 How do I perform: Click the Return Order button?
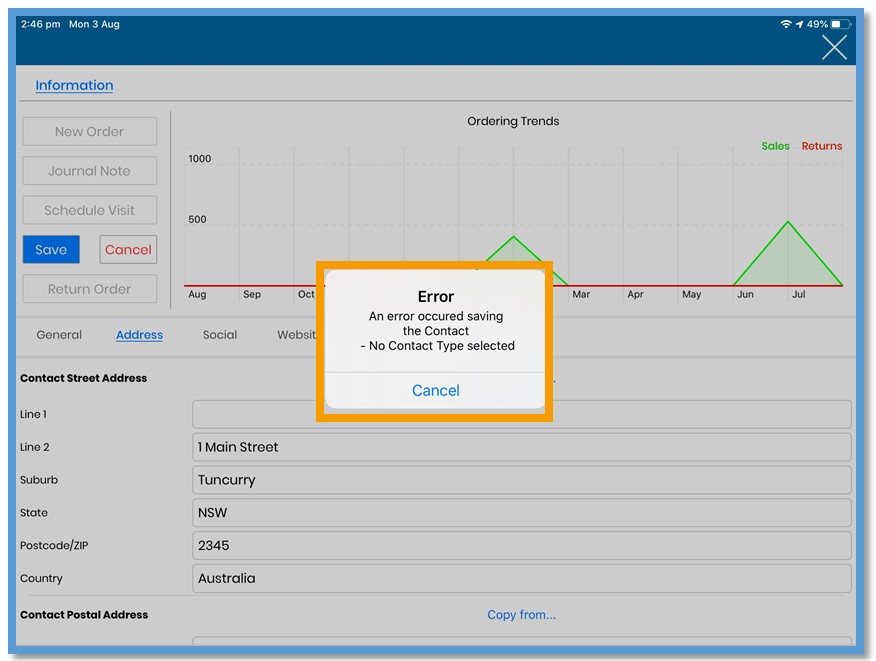click(89, 289)
